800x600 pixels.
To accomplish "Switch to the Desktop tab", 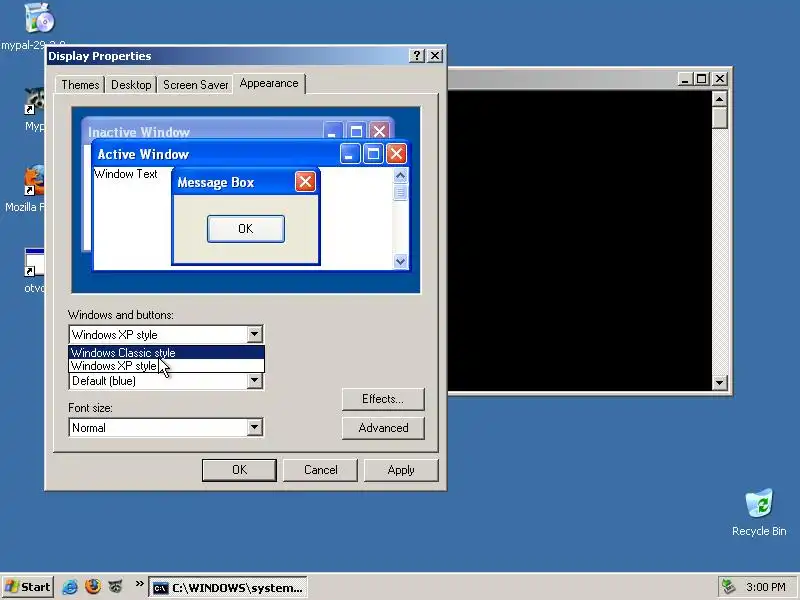I will pyautogui.click(x=131, y=85).
